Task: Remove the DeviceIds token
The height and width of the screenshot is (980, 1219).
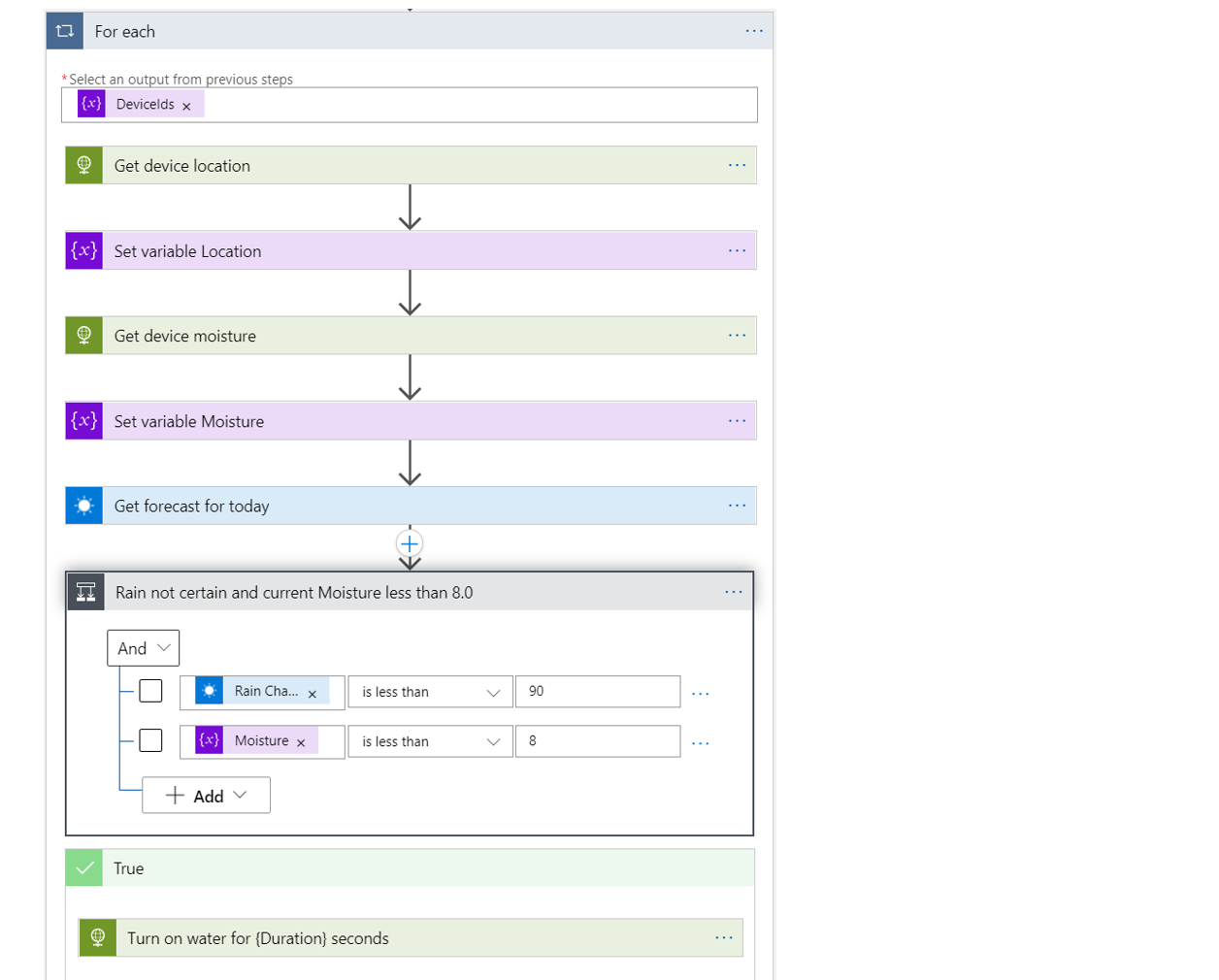Action: 186,106
